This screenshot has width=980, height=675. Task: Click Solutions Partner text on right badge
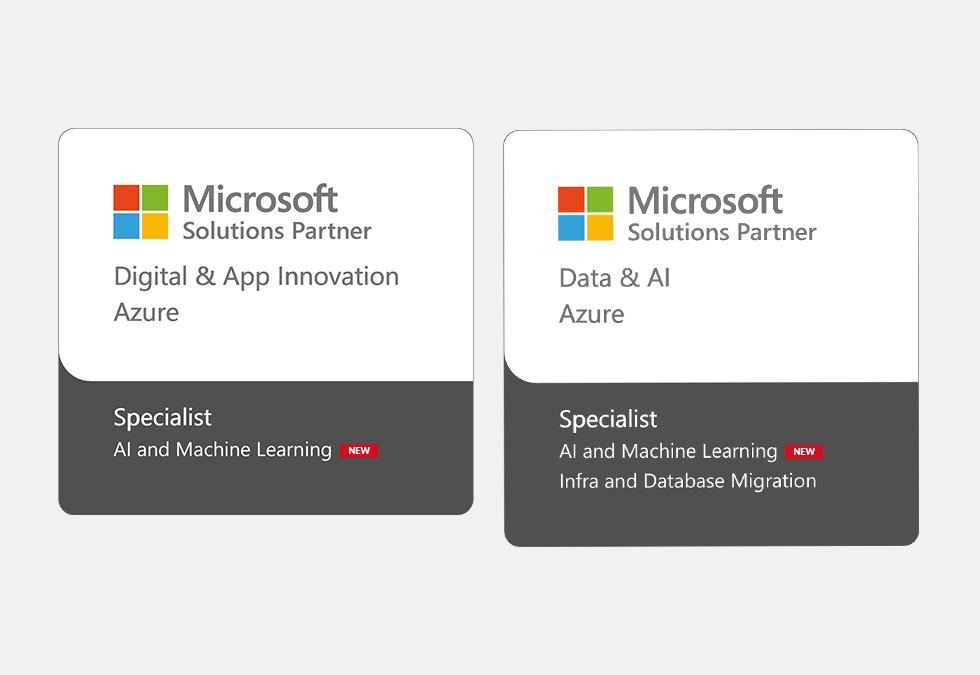[x=722, y=232]
